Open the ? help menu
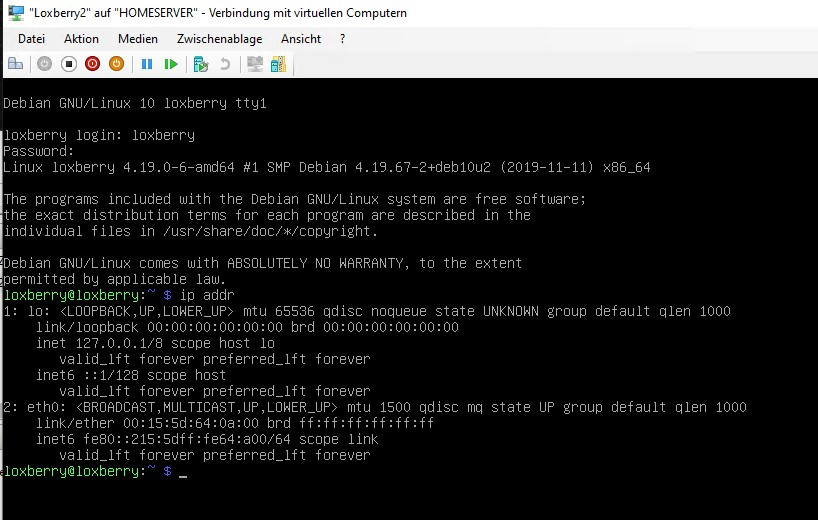The image size is (818, 520). (x=342, y=39)
